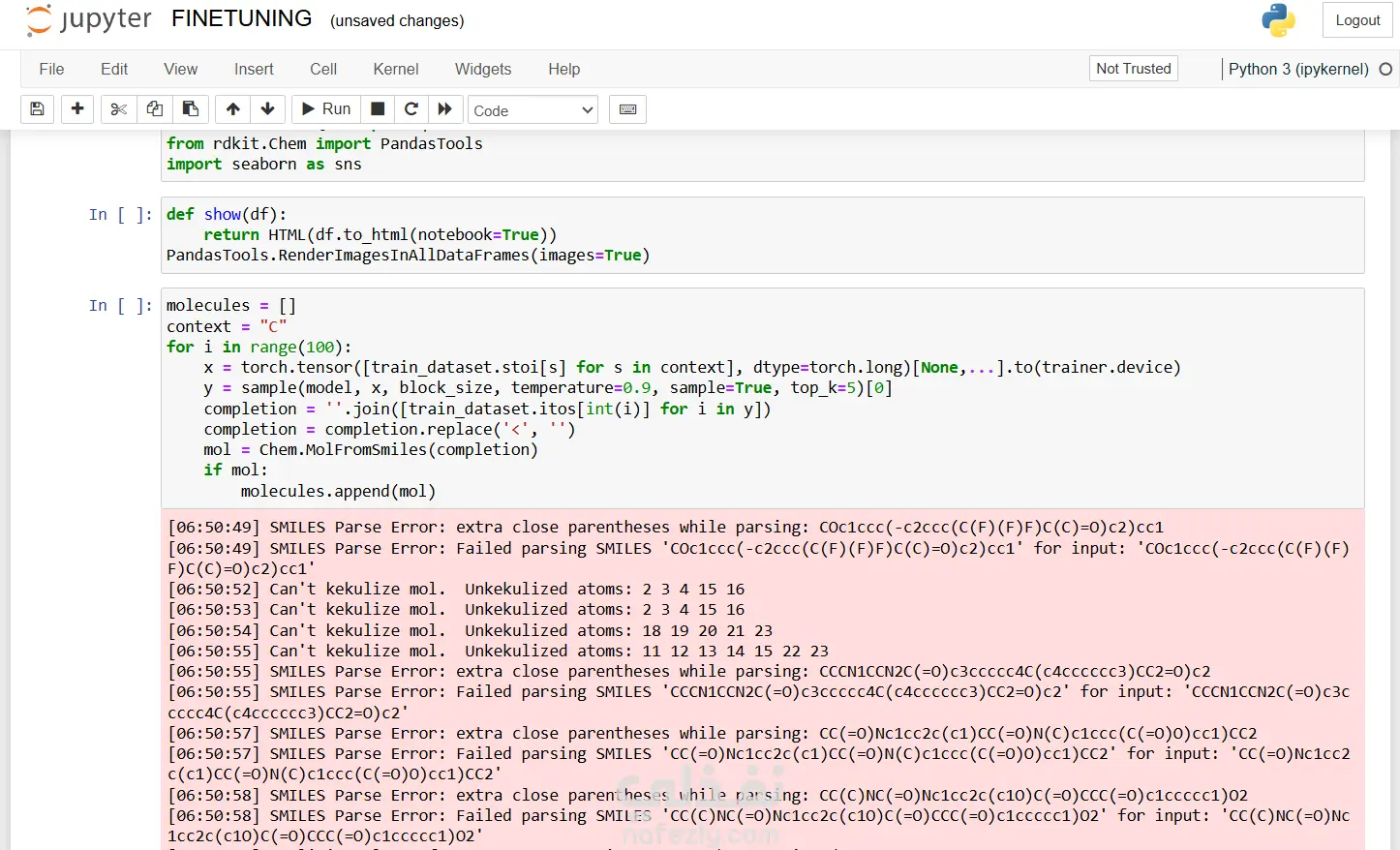This screenshot has width=1400, height=850.
Task: Copy selected cells using the toolbar icon
Action: [155, 109]
